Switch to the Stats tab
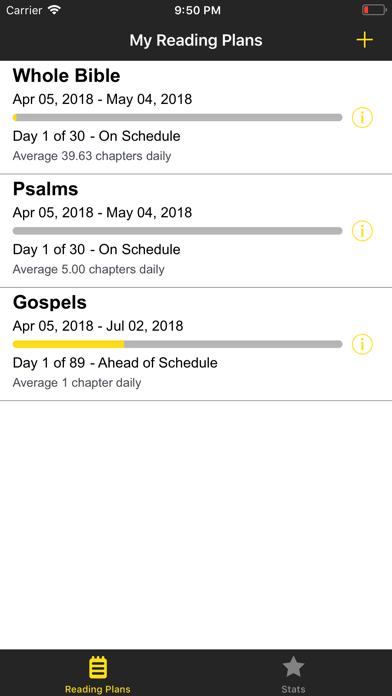This screenshot has height=696, width=392. coord(293,673)
